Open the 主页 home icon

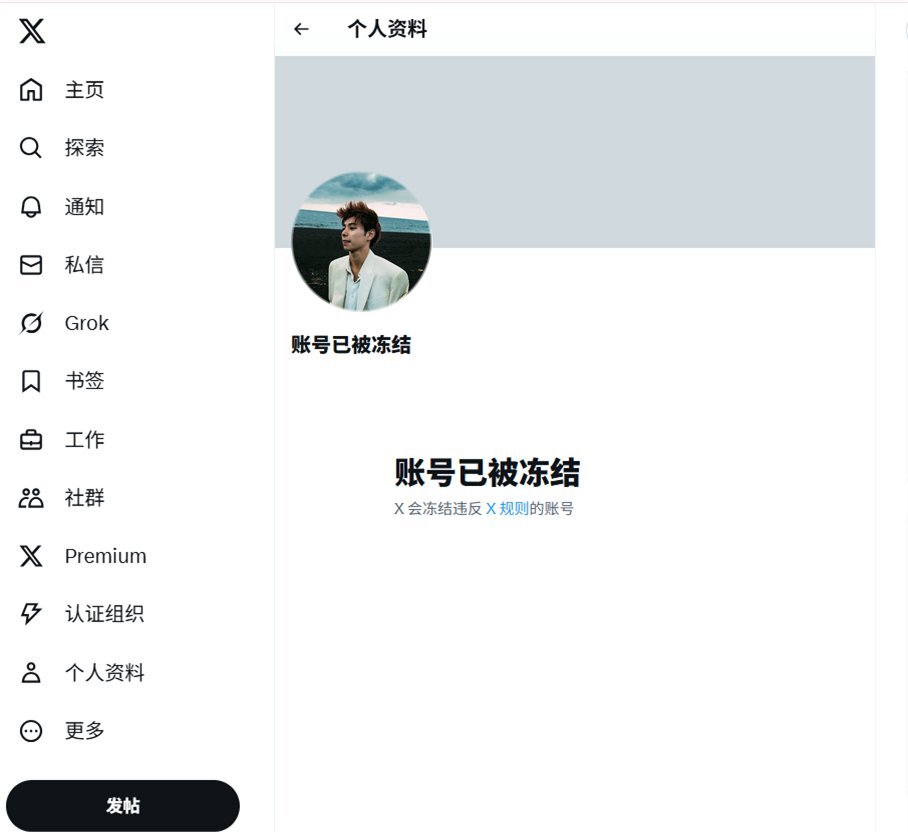pos(31,90)
